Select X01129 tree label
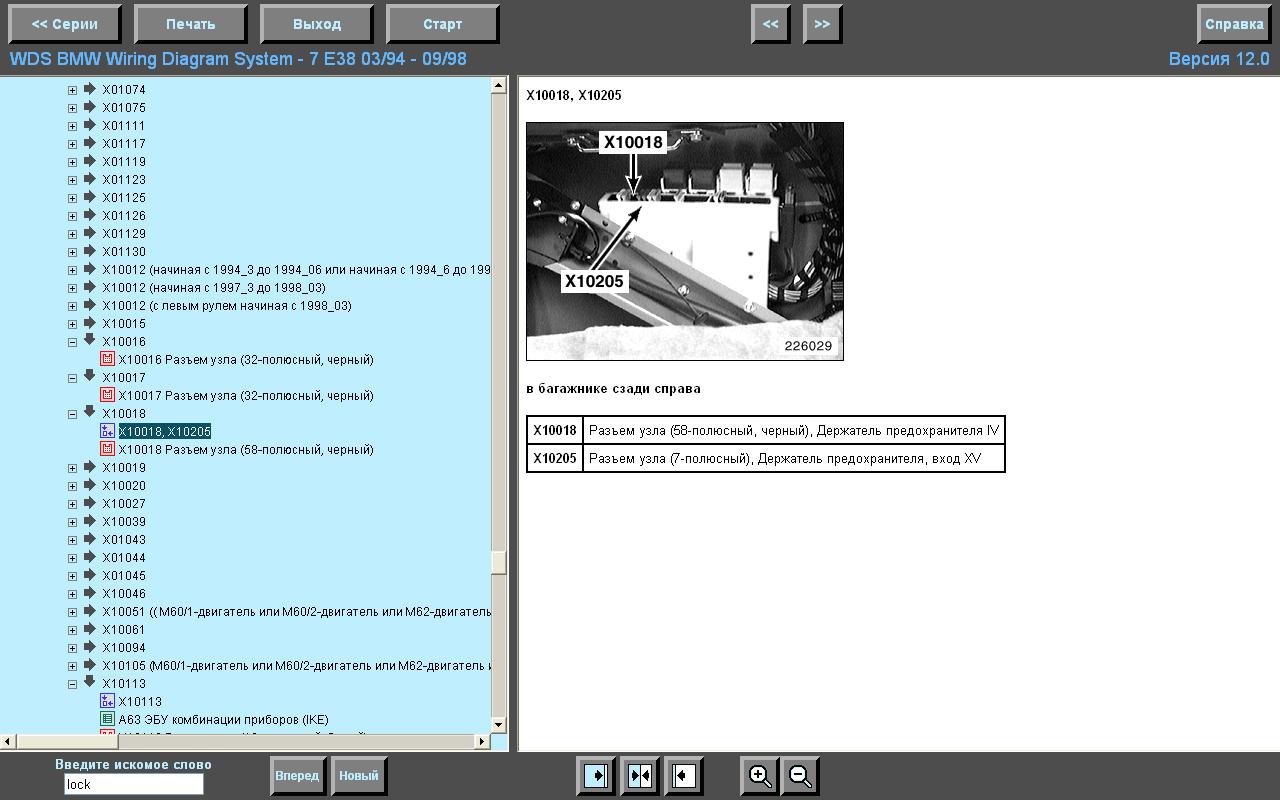Viewport: 1280px width, 800px height. pyautogui.click(x=124, y=234)
